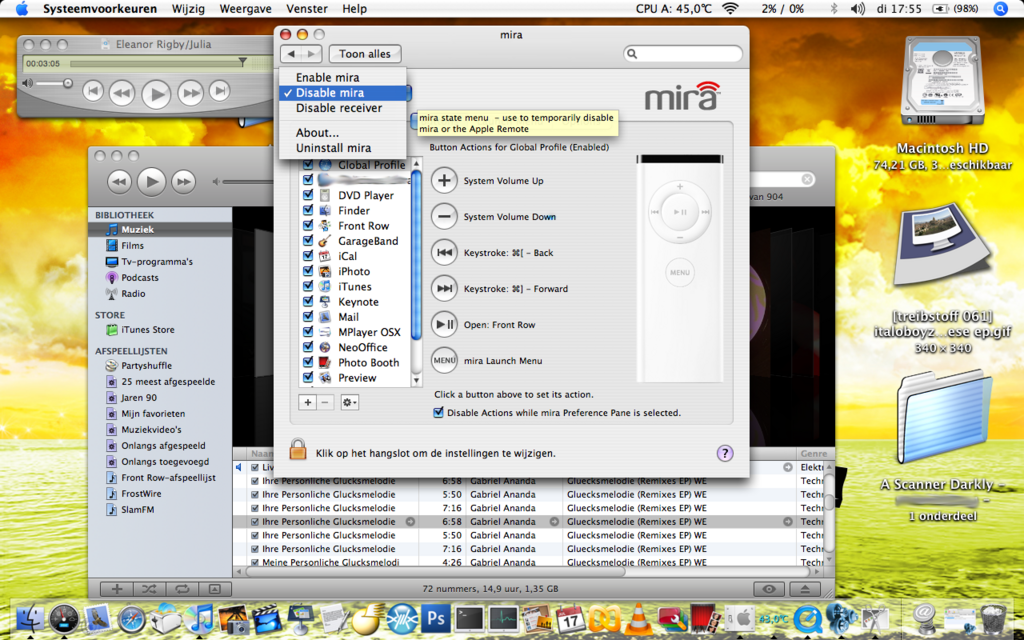1024x640 pixels.
Task: Click fast forward in Eleanor Rigby player
Action: [191, 93]
